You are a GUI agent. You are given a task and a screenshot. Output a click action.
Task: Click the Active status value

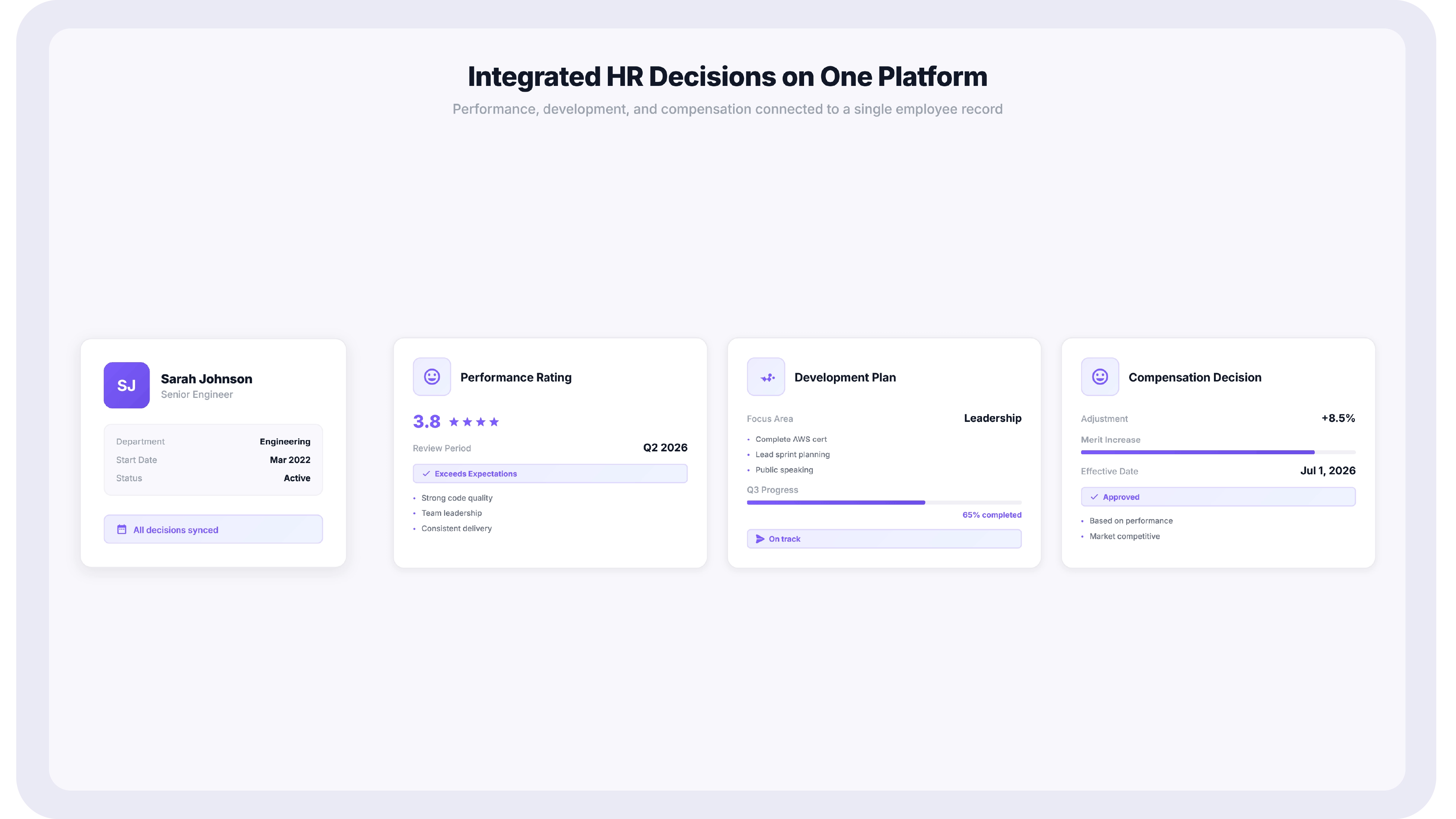tap(297, 478)
